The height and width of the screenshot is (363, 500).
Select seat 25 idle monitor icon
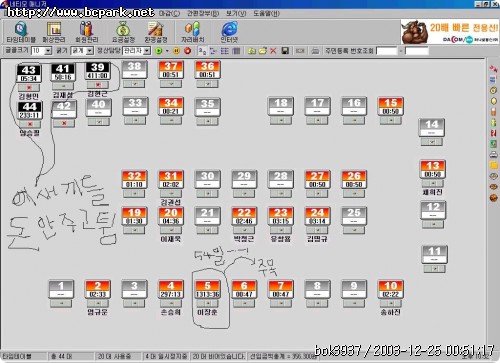pyautogui.click(x=354, y=216)
